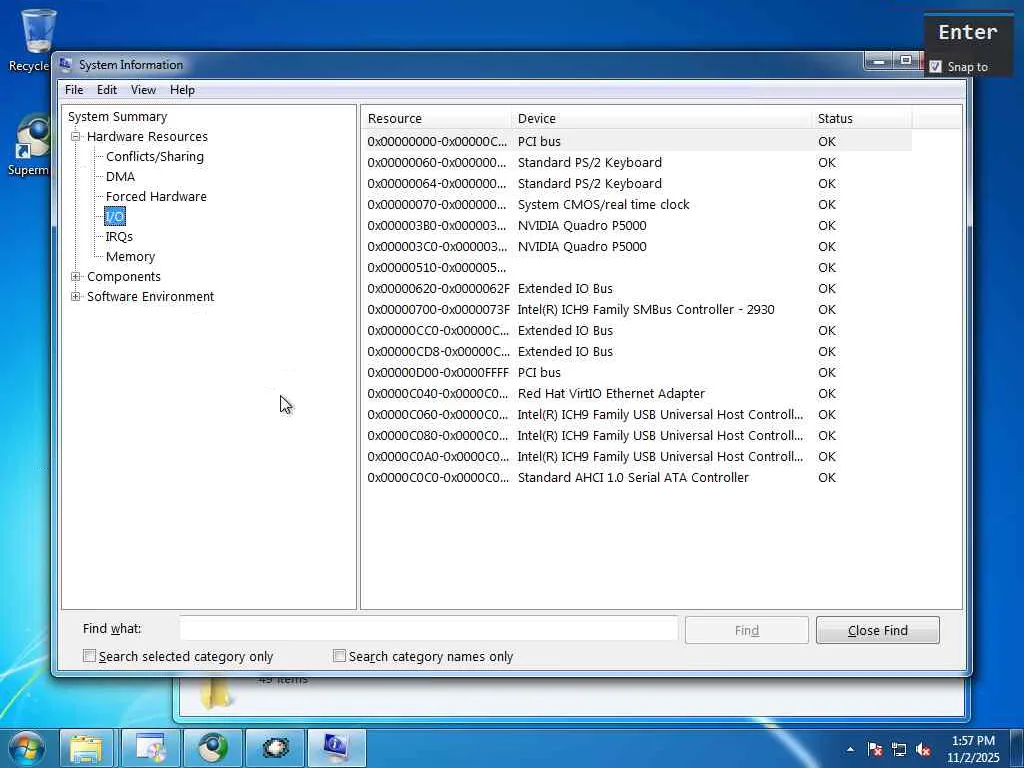Select Forced Hardware tree item

[x=156, y=197]
